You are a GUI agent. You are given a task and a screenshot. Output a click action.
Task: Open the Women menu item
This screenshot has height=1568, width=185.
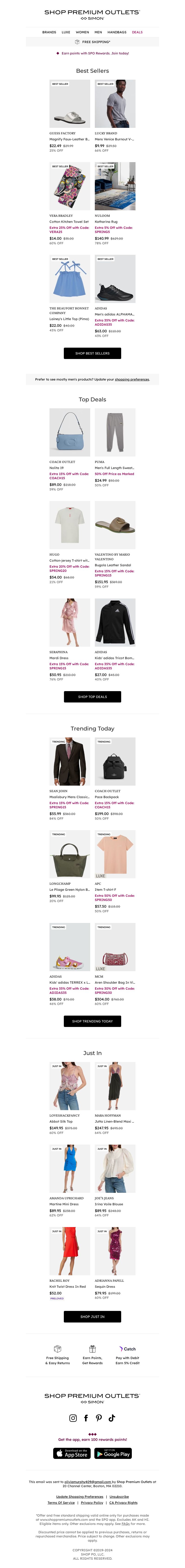tap(82, 32)
